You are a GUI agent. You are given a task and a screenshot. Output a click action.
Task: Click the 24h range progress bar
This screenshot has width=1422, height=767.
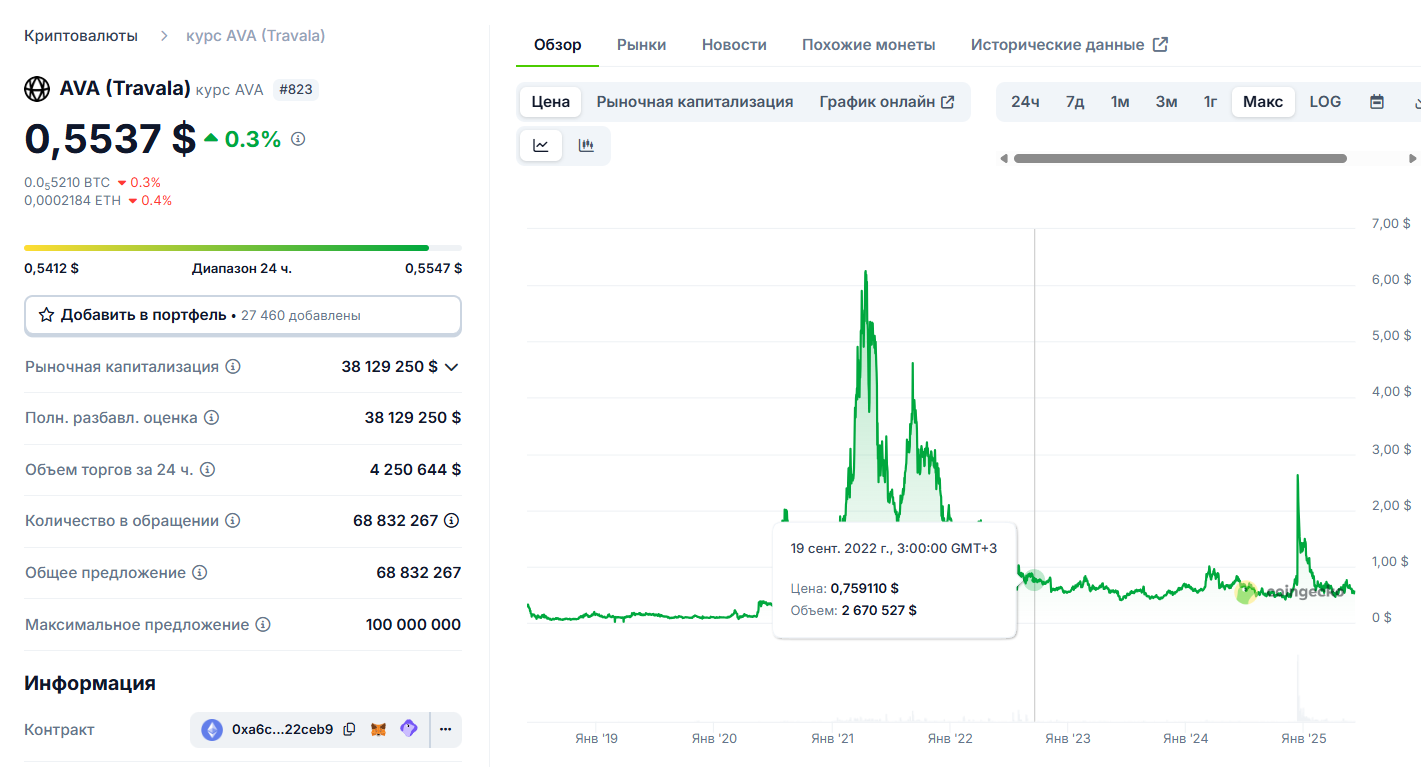(x=243, y=248)
